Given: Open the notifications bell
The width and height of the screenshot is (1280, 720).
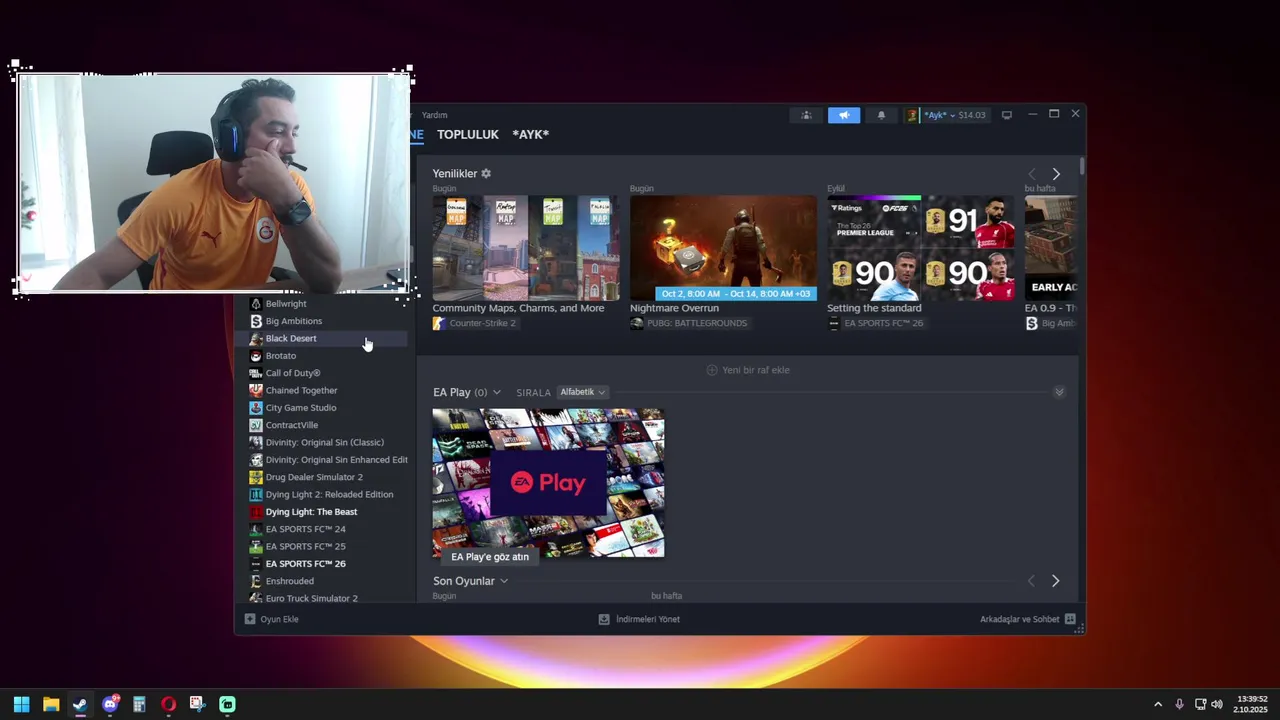Looking at the screenshot, I should click(x=881, y=115).
